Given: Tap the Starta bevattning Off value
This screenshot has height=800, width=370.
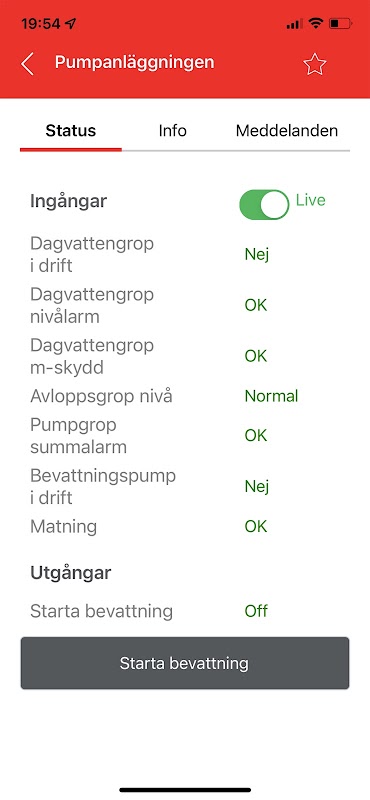Looking at the screenshot, I should click(256, 611).
